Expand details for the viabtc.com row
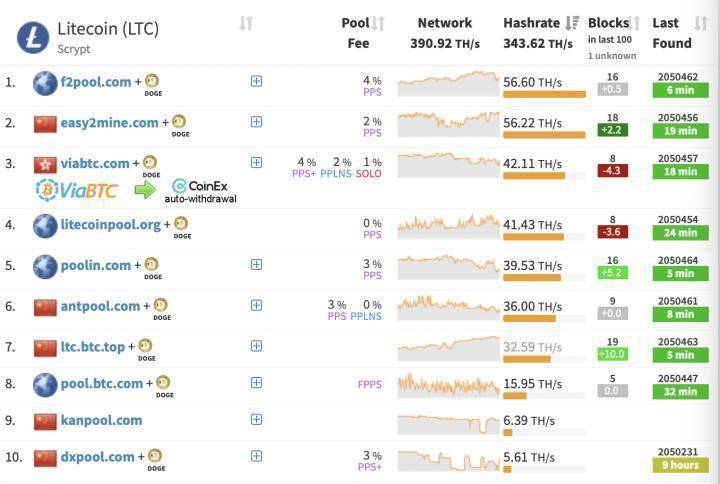 pos(256,162)
